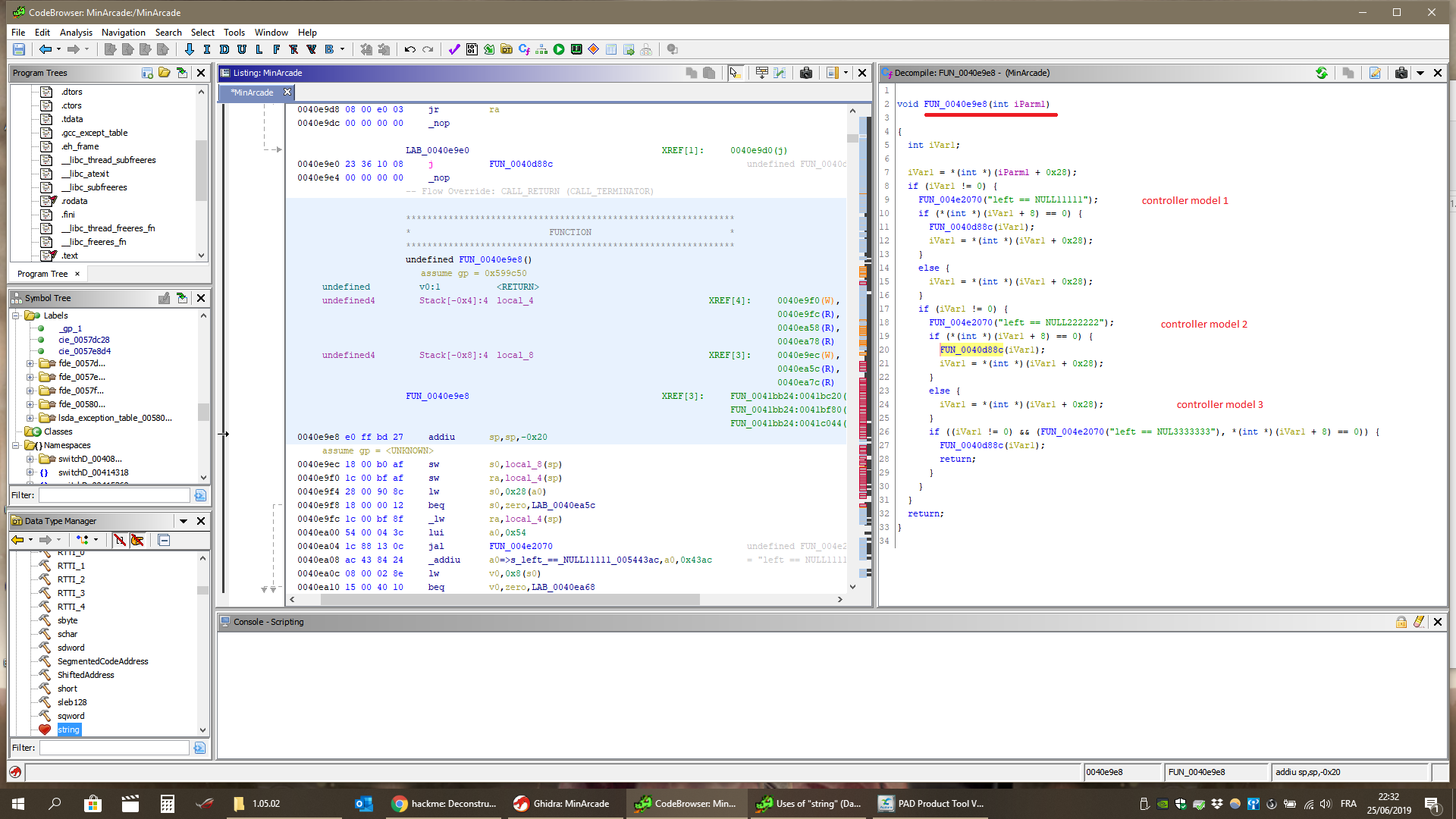Image resolution: width=1456 pixels, height=819 pixels.
Task: Undo the last action in main toolbar
Action: 410,49
